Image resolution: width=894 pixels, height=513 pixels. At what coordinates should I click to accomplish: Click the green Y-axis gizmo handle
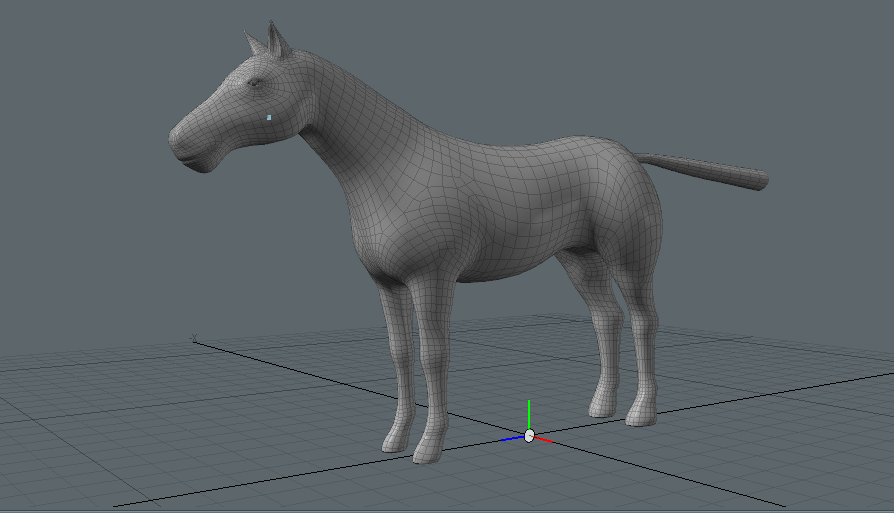tap(529, 416)
